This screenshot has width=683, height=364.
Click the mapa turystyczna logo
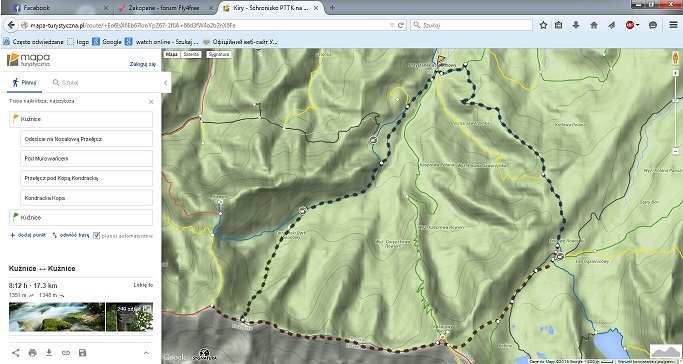point(28,60)
